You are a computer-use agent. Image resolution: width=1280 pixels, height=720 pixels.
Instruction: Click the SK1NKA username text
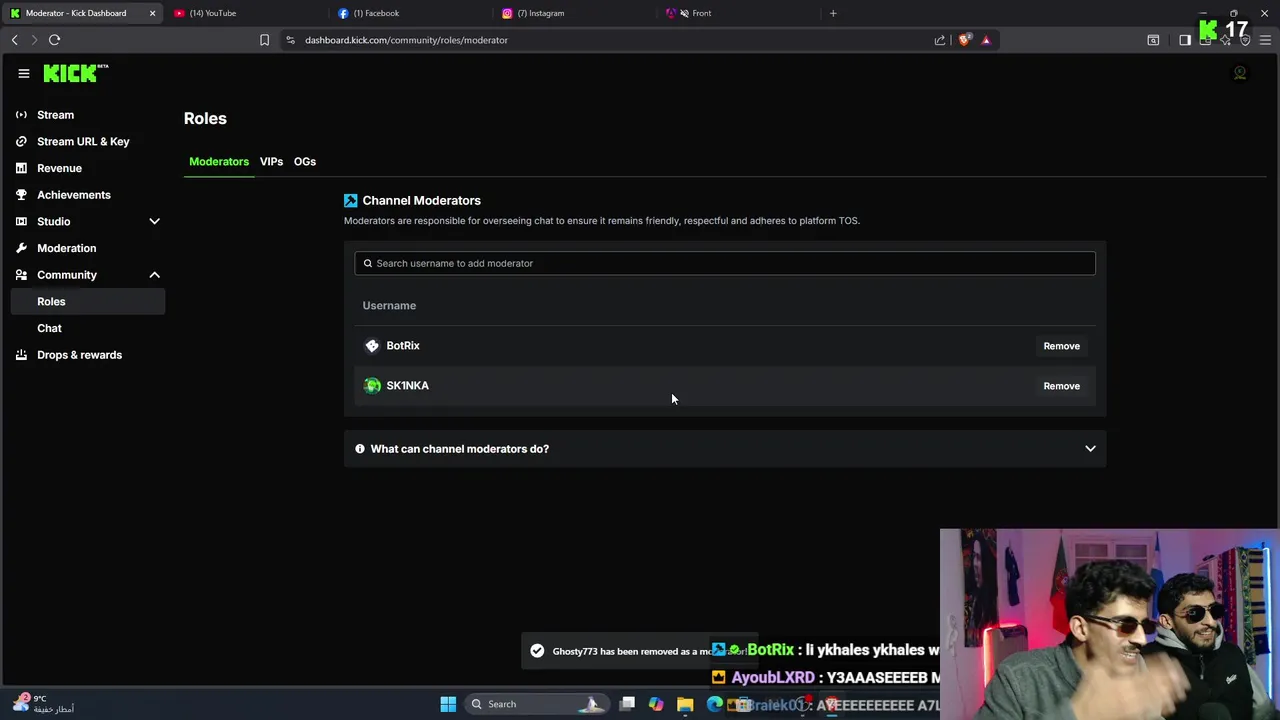(407, 386)
